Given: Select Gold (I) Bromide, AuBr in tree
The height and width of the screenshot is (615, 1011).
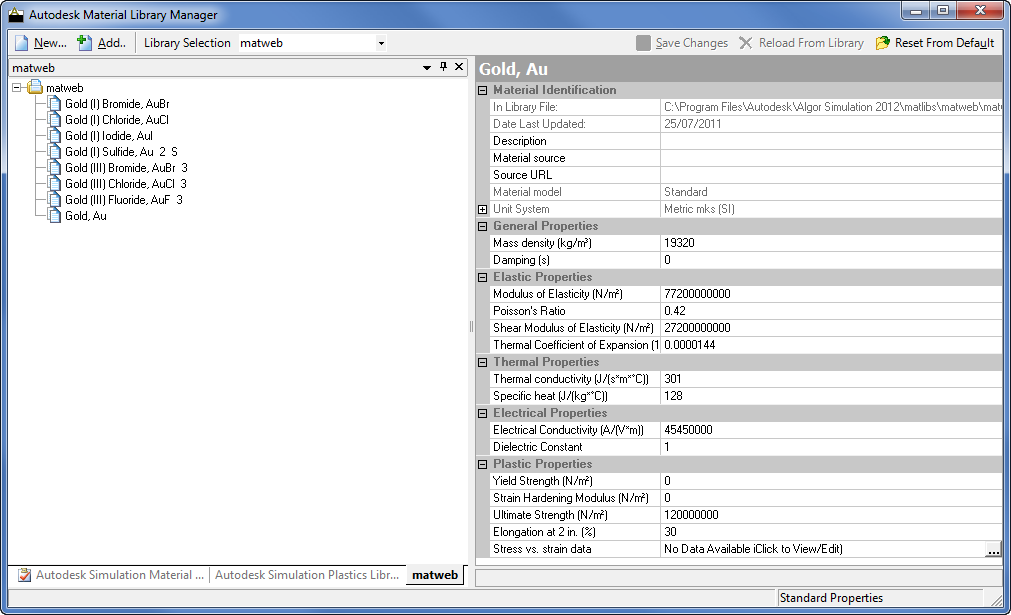Looking at the screenshot, I should pyautogui.click(x=117, y=104).
